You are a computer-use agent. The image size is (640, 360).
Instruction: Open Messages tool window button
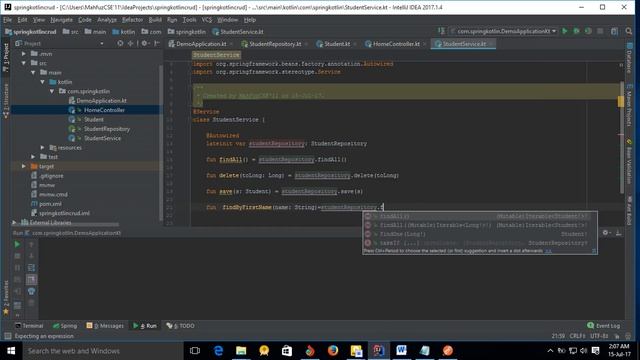pos(105,325)
